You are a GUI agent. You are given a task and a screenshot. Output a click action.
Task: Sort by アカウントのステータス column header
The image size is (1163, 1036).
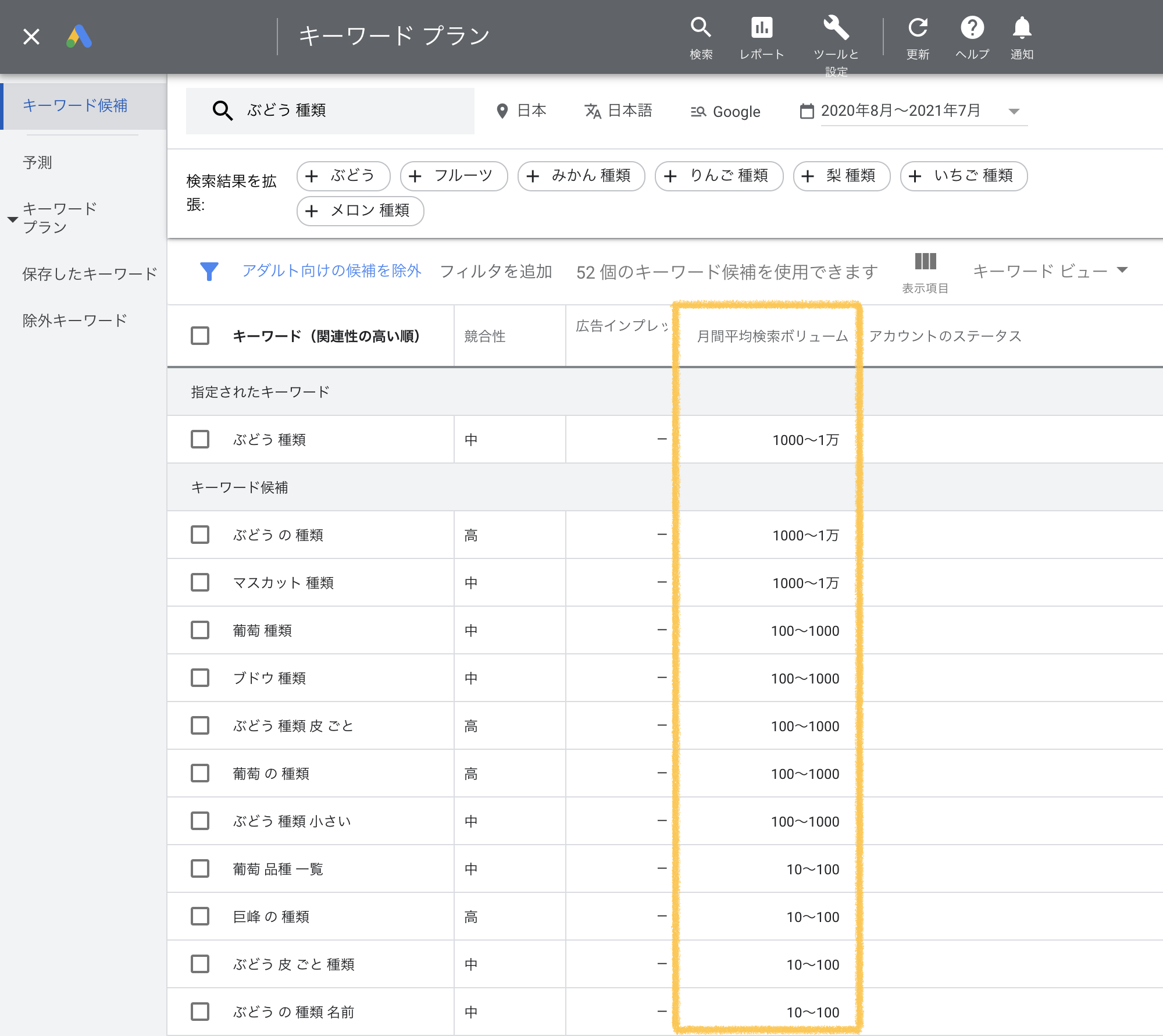pyautogui.click(x=945, y=336)
